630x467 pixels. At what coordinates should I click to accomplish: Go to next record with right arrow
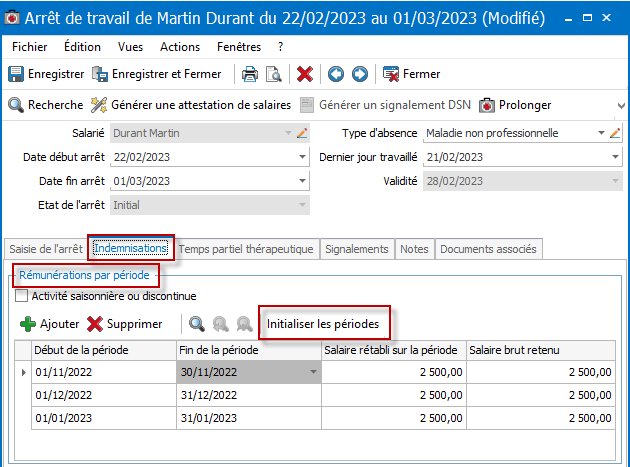[x=360, y=74]
